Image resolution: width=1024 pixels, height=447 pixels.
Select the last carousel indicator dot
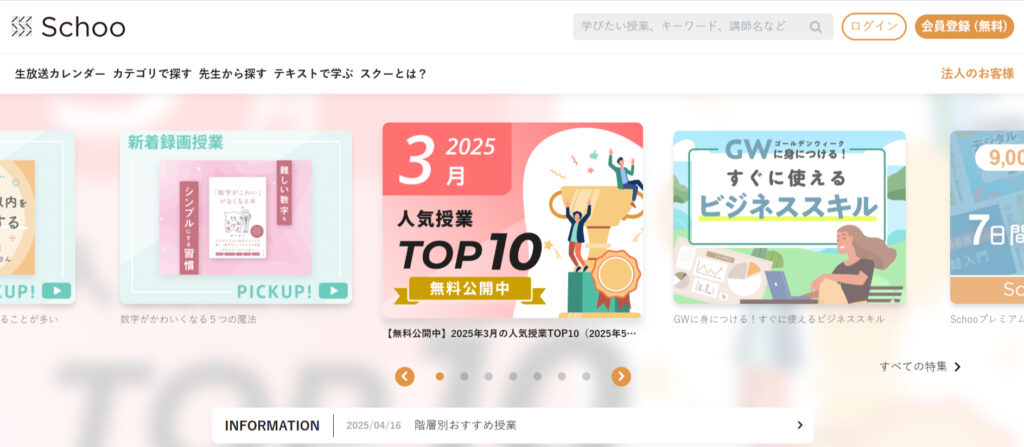click(586, 376)
